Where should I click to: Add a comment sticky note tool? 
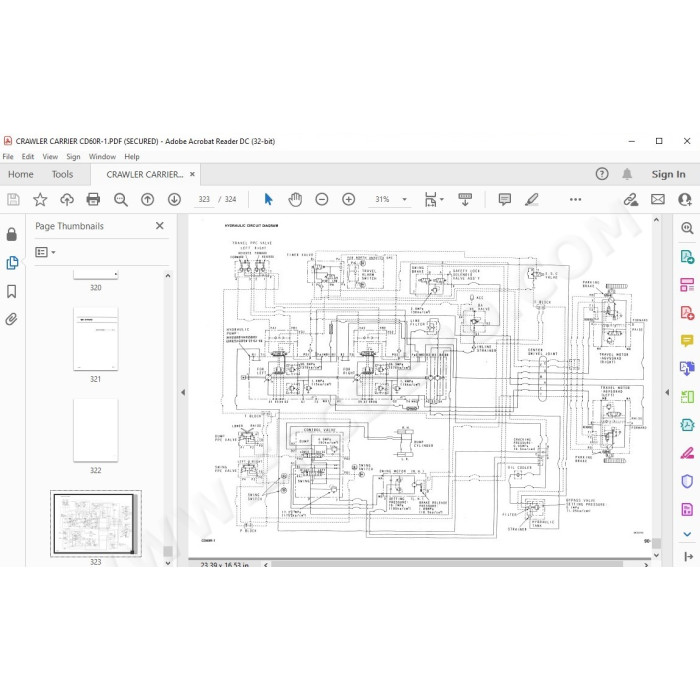pos(504,199)
